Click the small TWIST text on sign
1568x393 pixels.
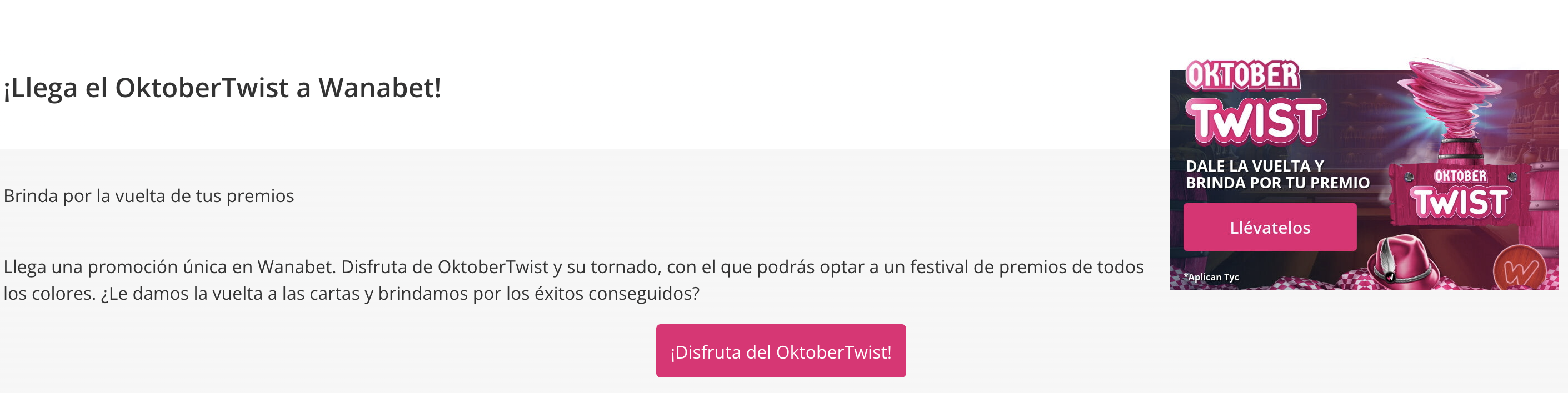tap(1460, 202)
